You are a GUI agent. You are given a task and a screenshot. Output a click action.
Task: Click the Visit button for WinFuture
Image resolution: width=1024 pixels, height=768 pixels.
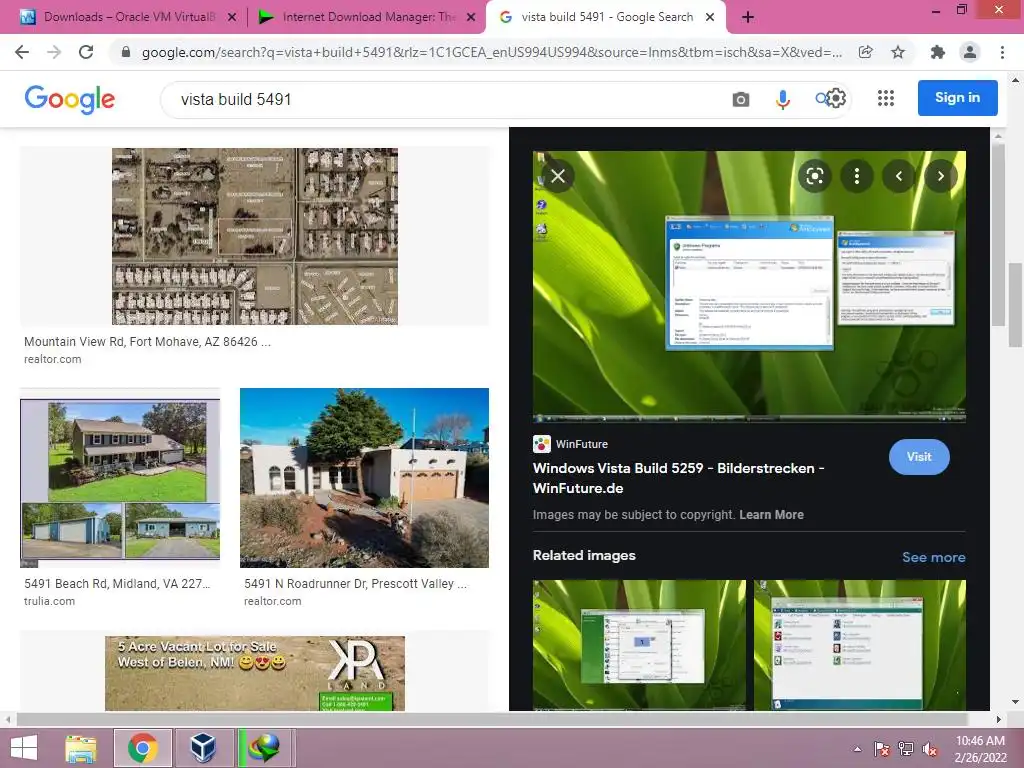(x=919, y=457)
